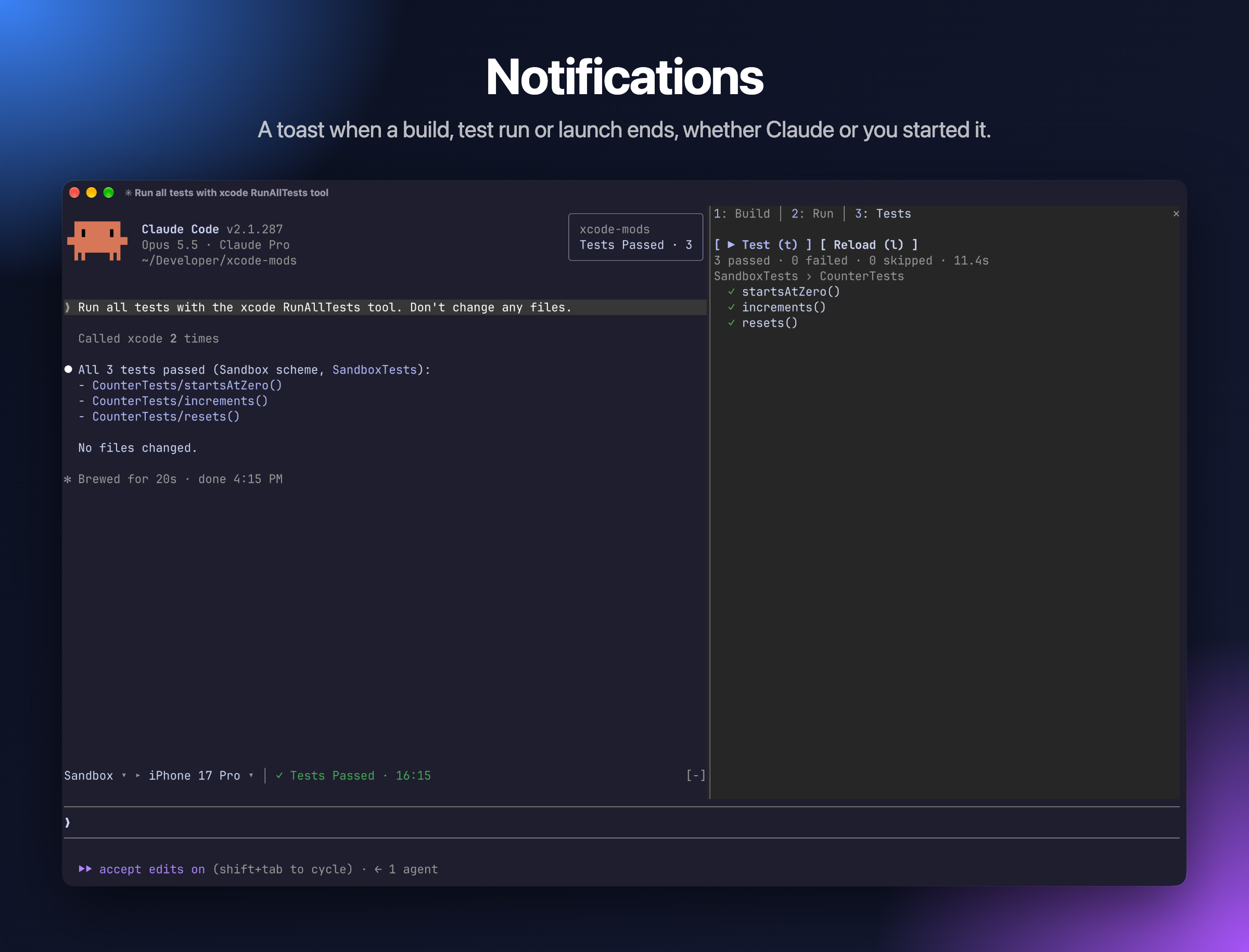Screen dimensions: 1249x952
Task: Click the Claude Code pixel mascot logo
Action: [x=97, y=241]
